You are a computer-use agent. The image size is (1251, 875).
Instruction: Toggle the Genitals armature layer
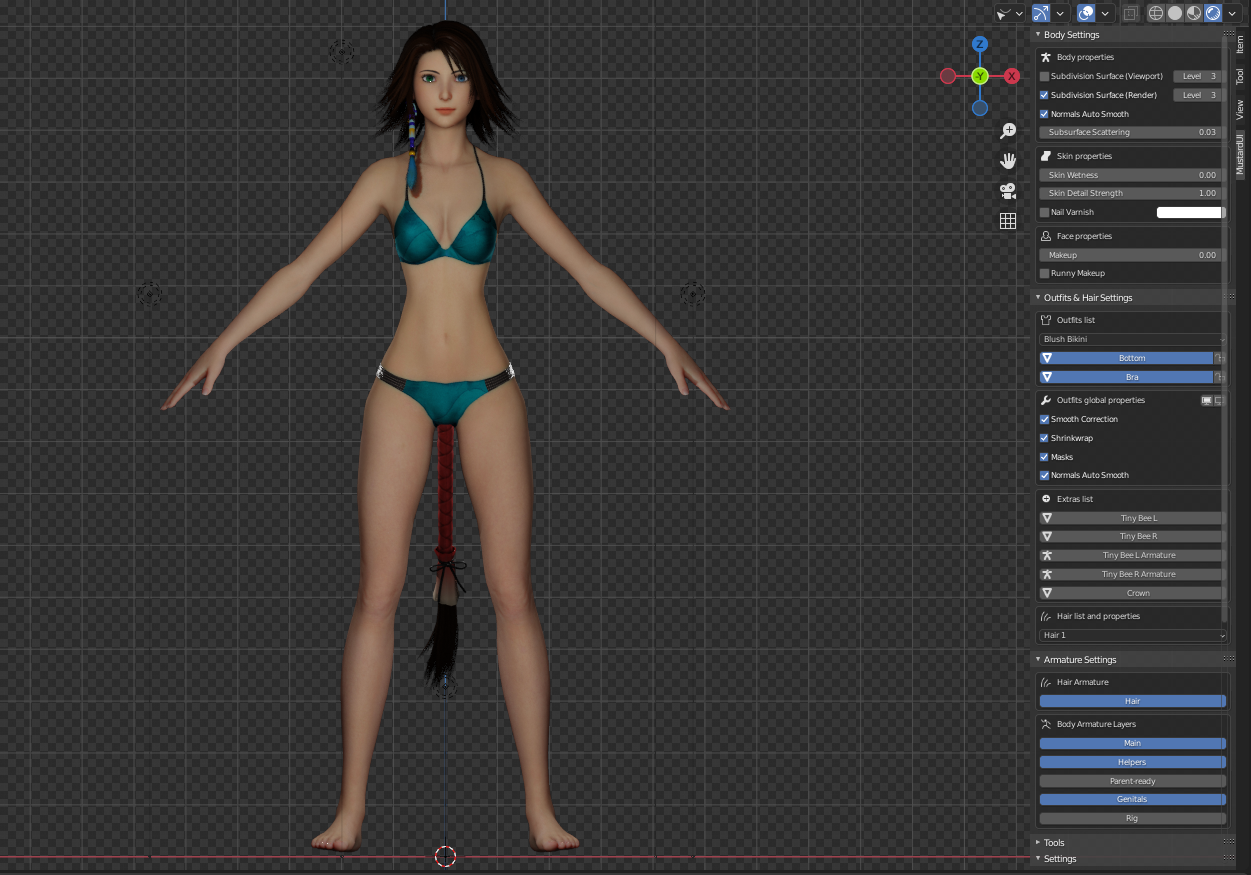[x=1133, y=799]
